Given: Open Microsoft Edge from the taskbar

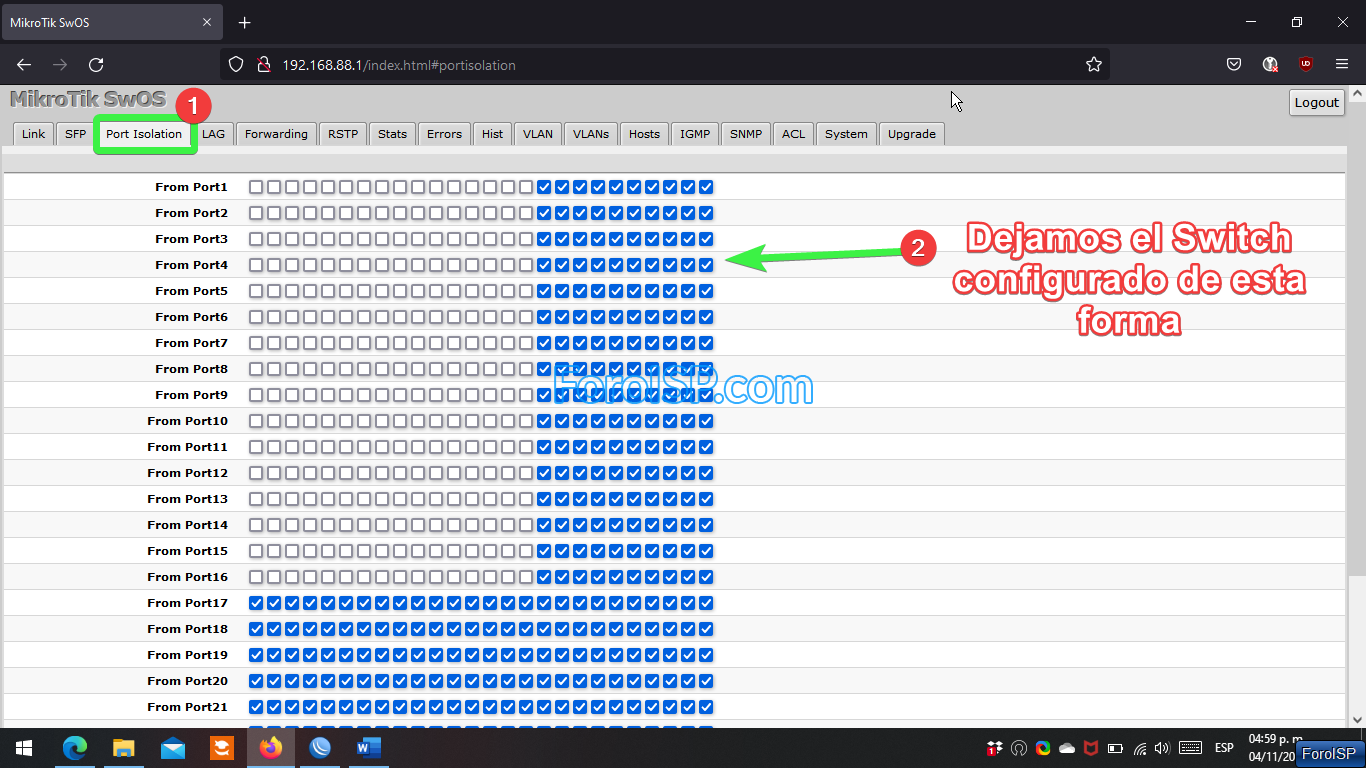Looking at the screenshot, I should [75, 747].
